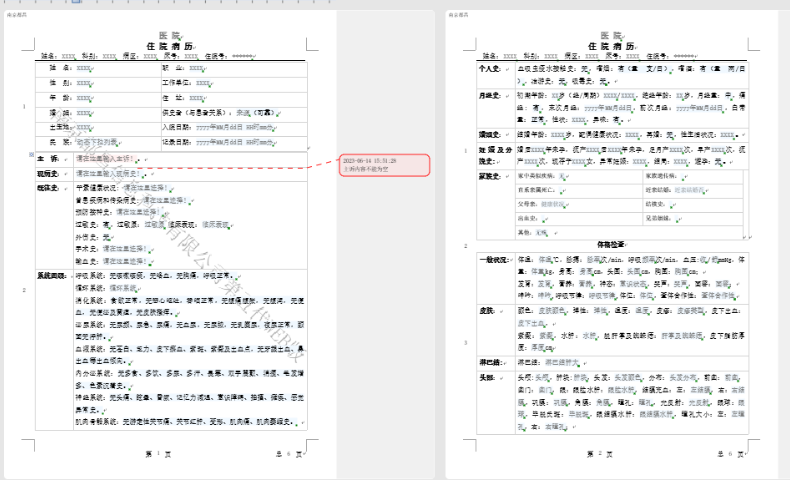The height and width of the screenshot is (480, 790).
Task: Click the table move handle beside 主诉 row
Action: (31, 152)
